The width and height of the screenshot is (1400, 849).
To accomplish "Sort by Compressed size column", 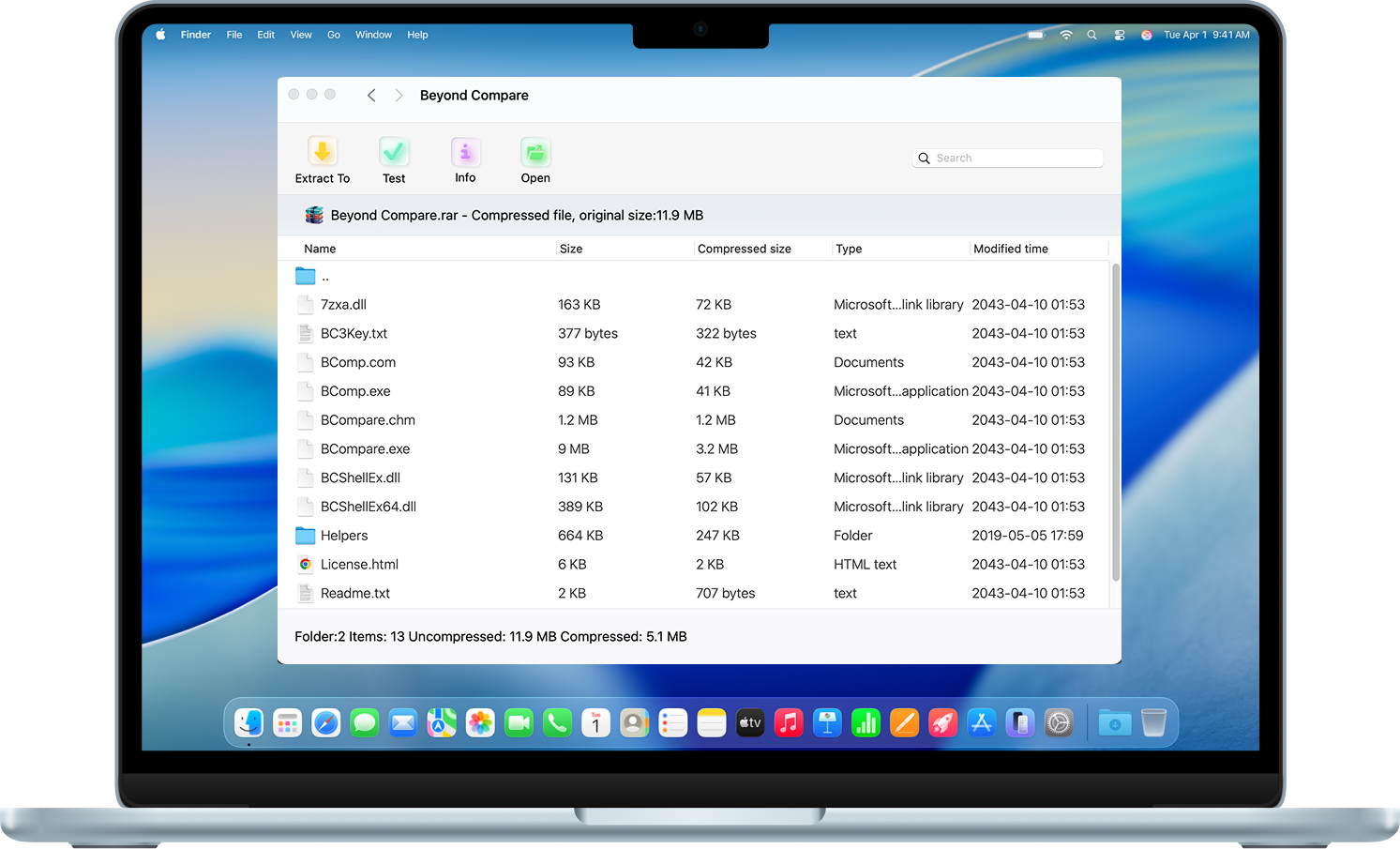I will [x=744, y=249].
